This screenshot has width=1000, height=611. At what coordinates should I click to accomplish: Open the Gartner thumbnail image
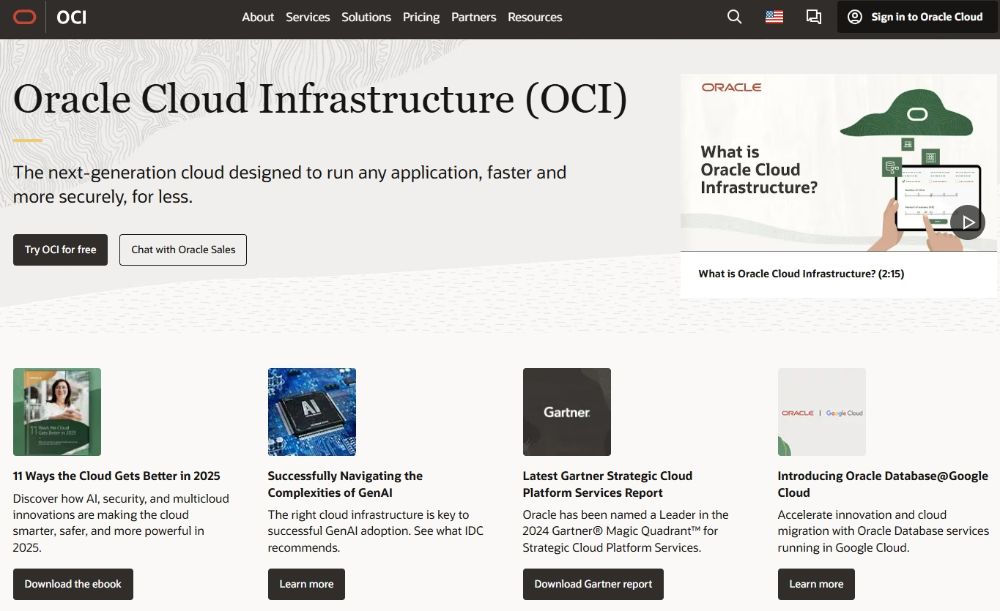point(567,412)
